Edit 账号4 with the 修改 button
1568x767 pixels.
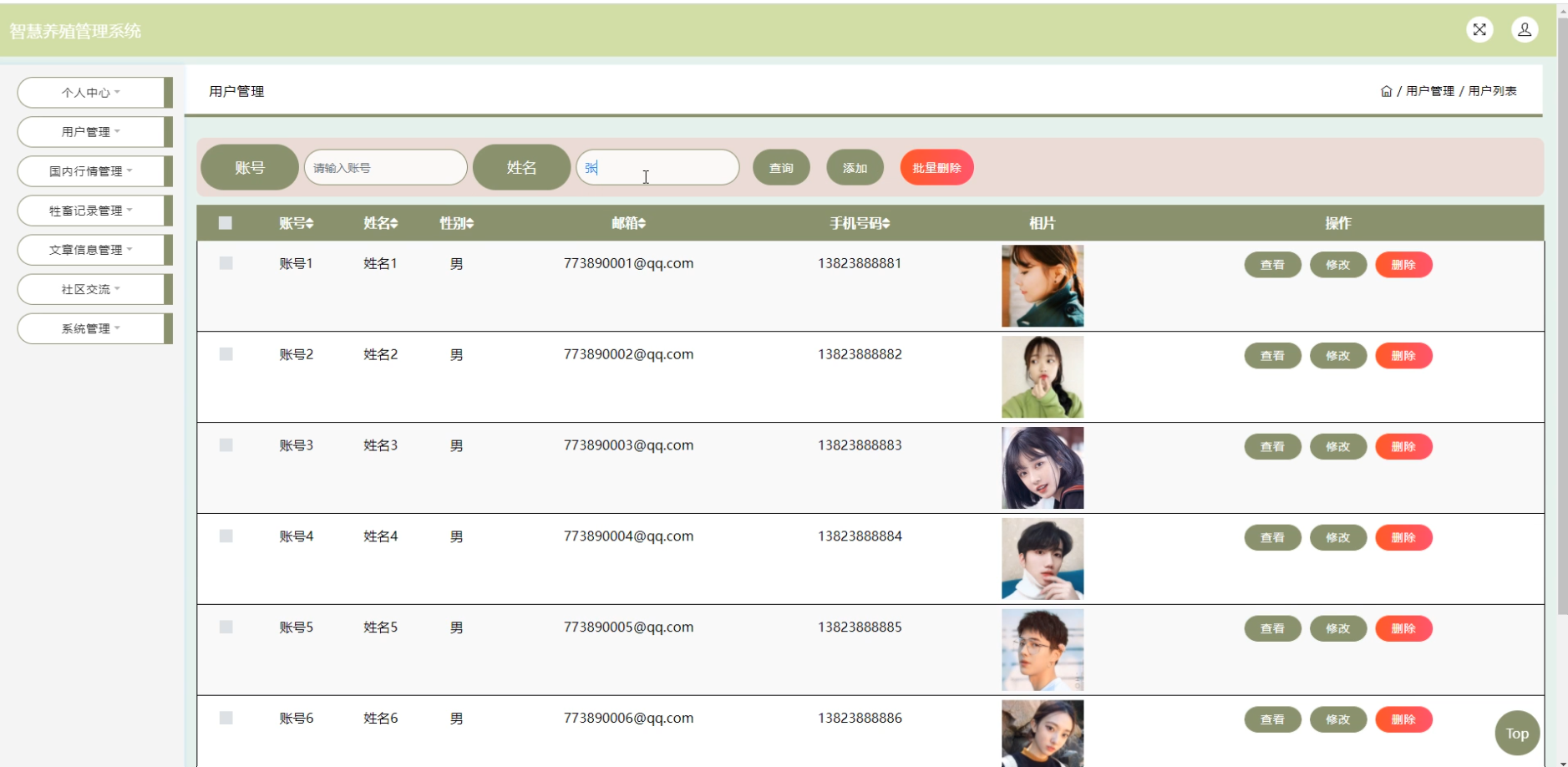click(1337, 538)
